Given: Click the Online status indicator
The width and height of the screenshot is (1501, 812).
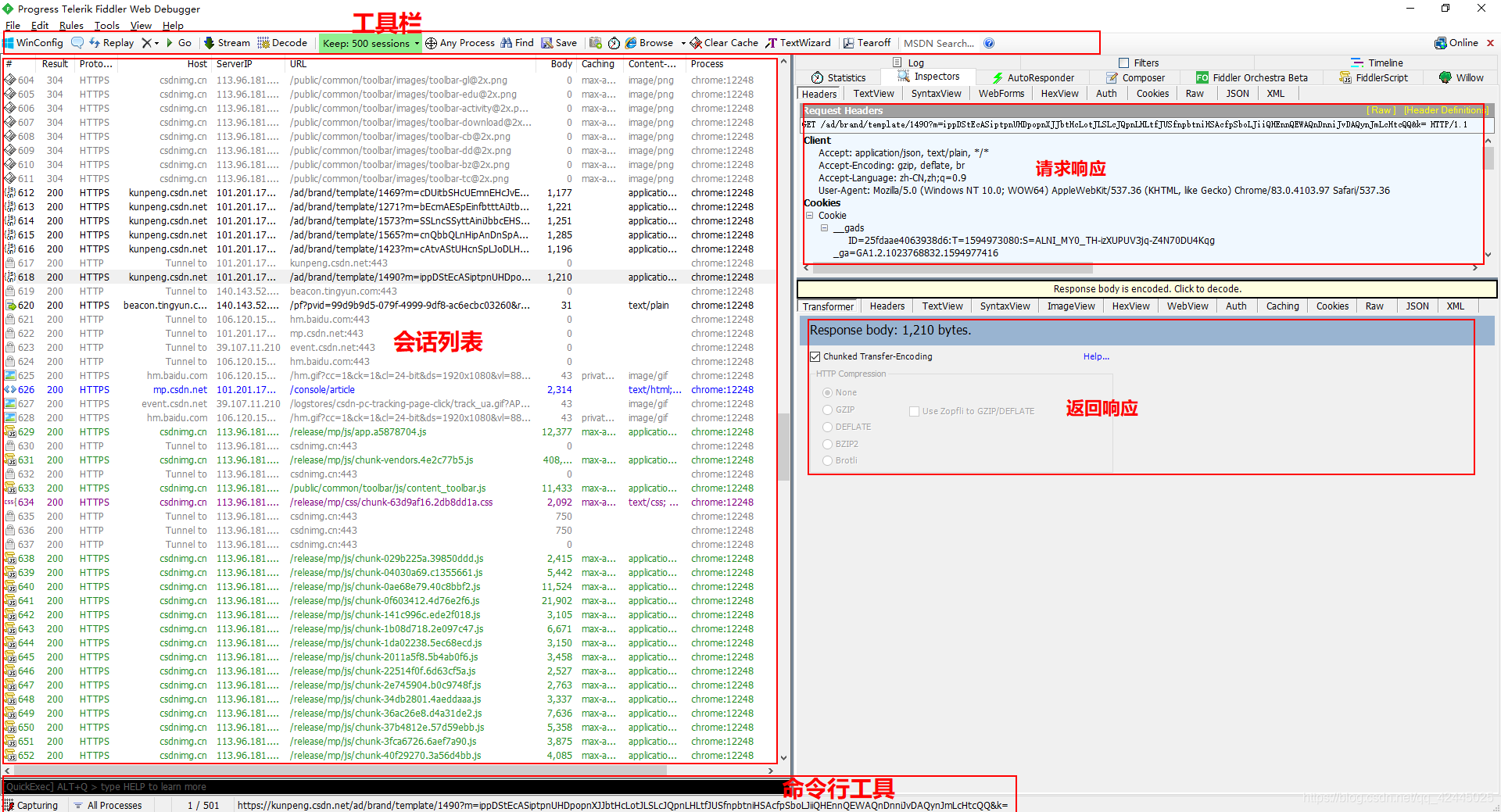Looking at the screenshot, I should click(x=1456, y=43).
